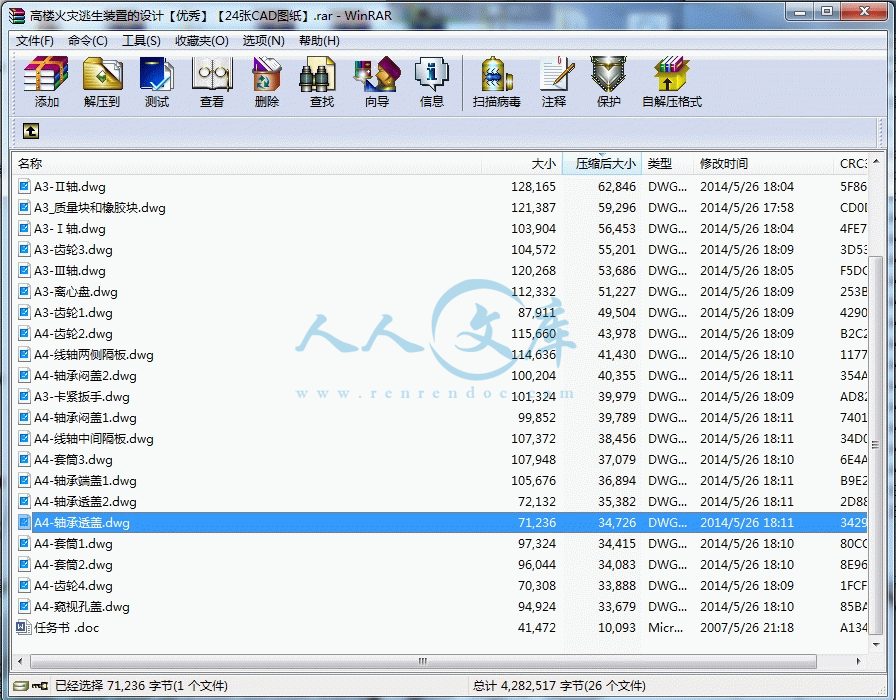Screen dimensions: 896x700
Task: Go up one folder level
Action: pos(31,131)
